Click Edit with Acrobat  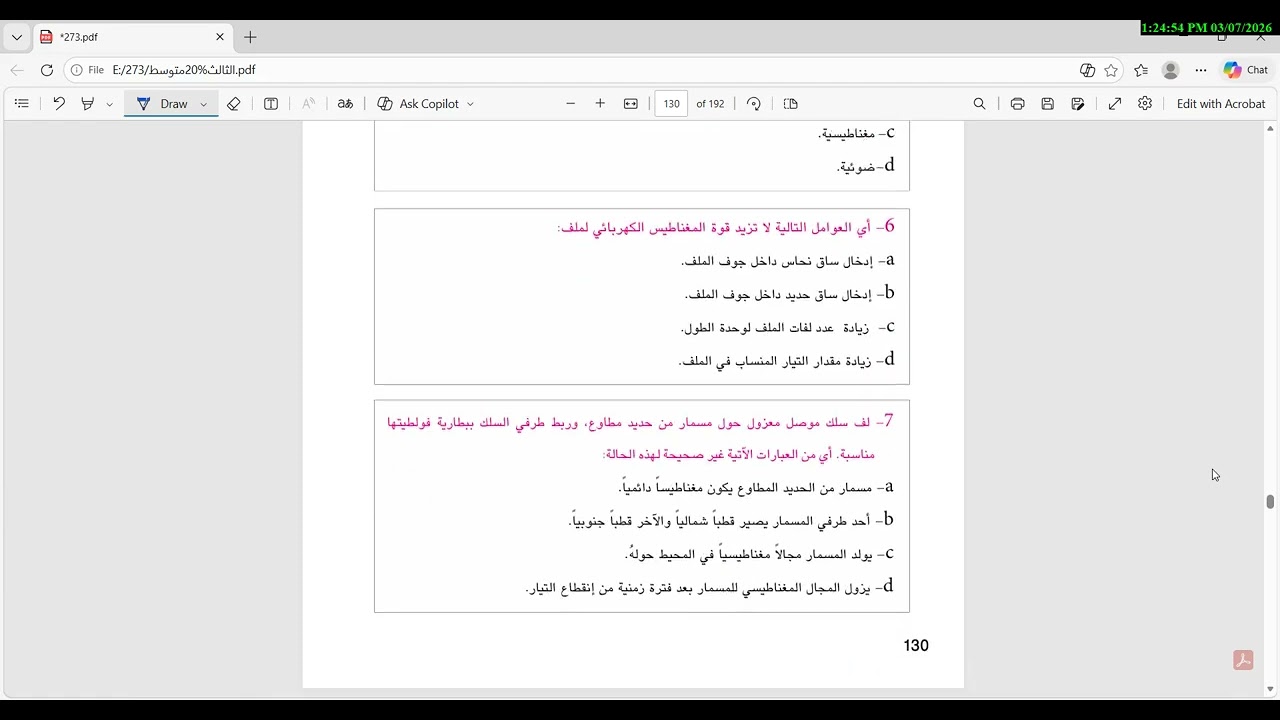pyautogui.click(x=1221, y=104)
